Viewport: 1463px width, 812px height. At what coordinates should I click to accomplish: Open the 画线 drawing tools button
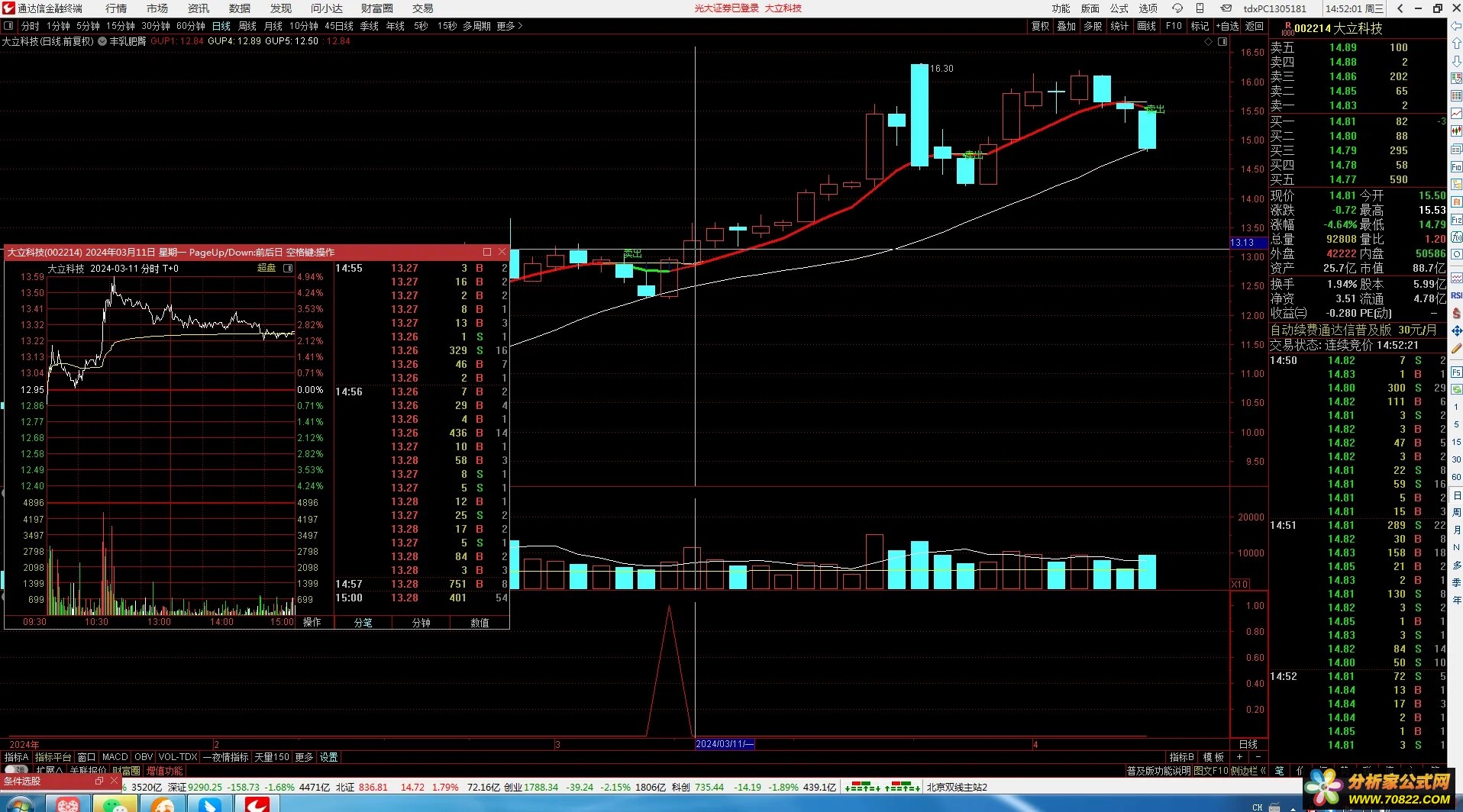pyautogui.click(x=1146, y=26)
